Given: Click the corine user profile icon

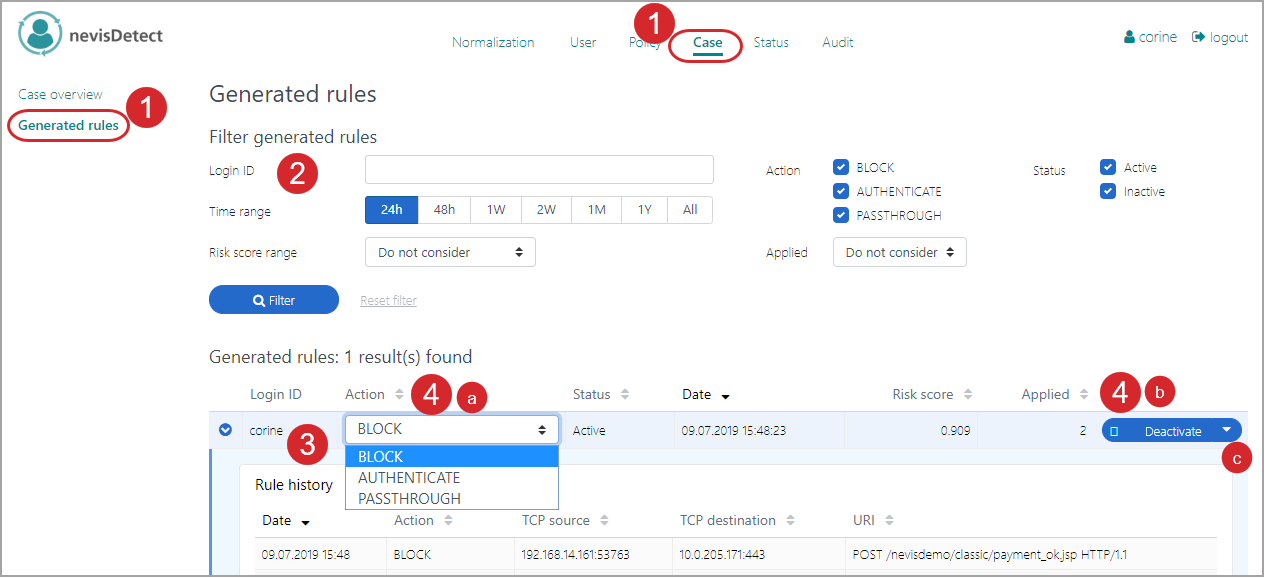Looking at the screenshot, I should [1130, 37].
